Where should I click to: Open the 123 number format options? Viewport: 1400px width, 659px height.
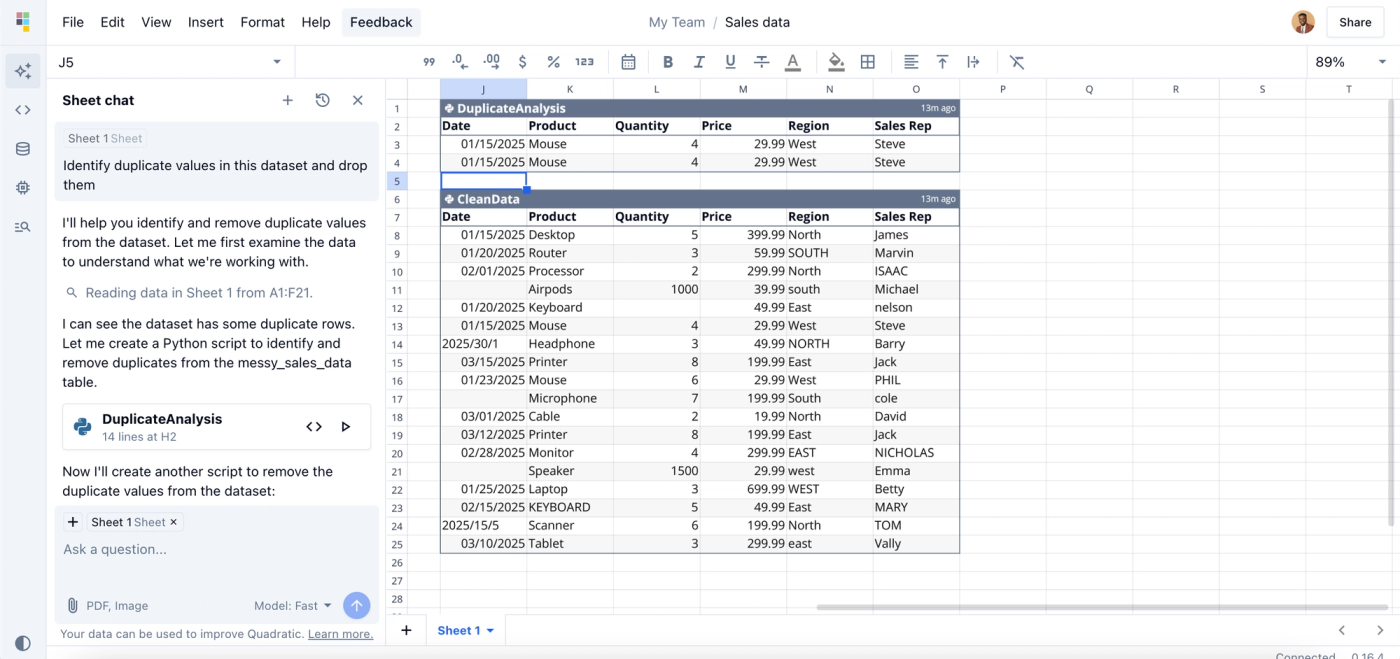click(x=585, y=62)
